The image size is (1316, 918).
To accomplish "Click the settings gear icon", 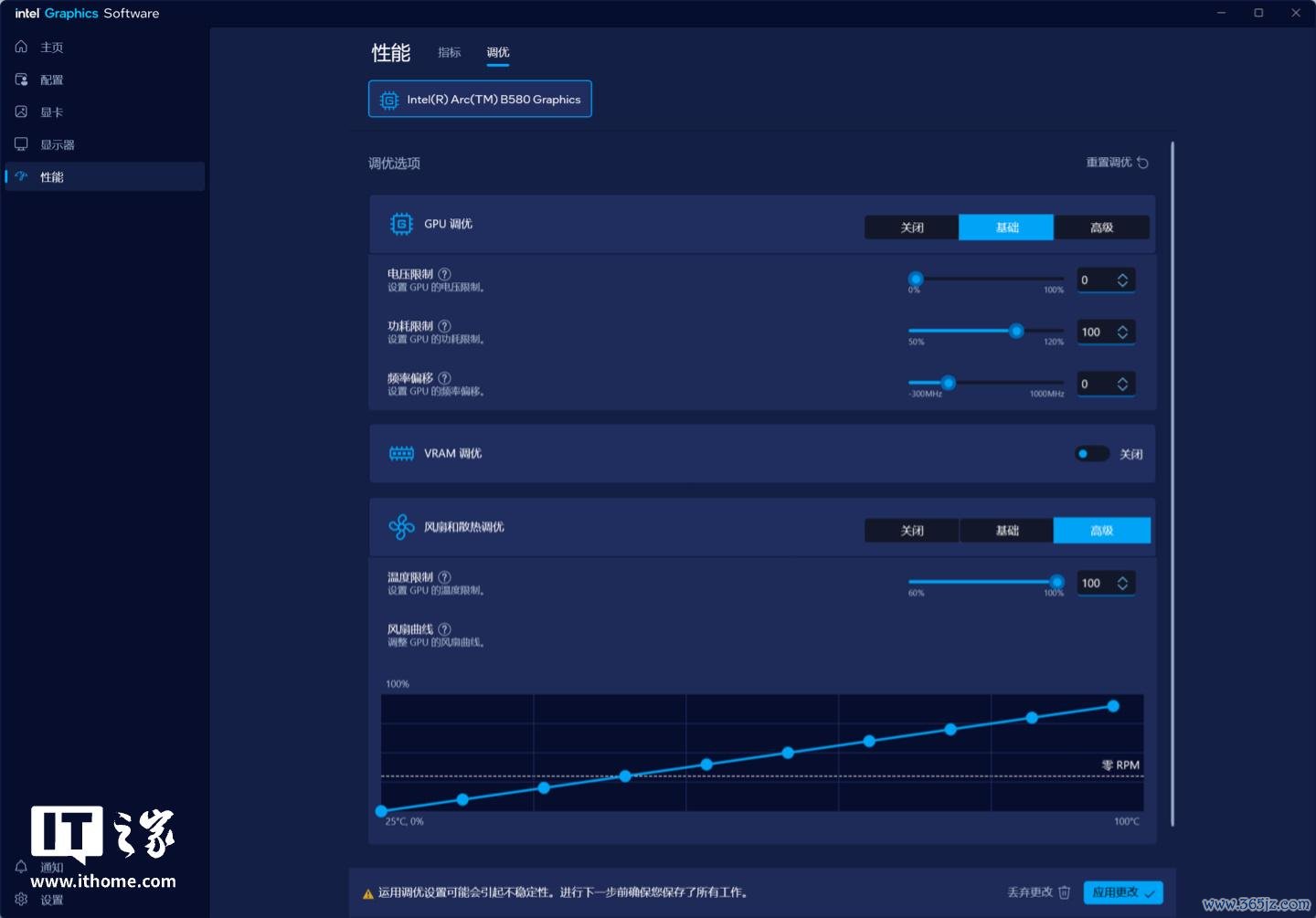I will pos(21,899).
